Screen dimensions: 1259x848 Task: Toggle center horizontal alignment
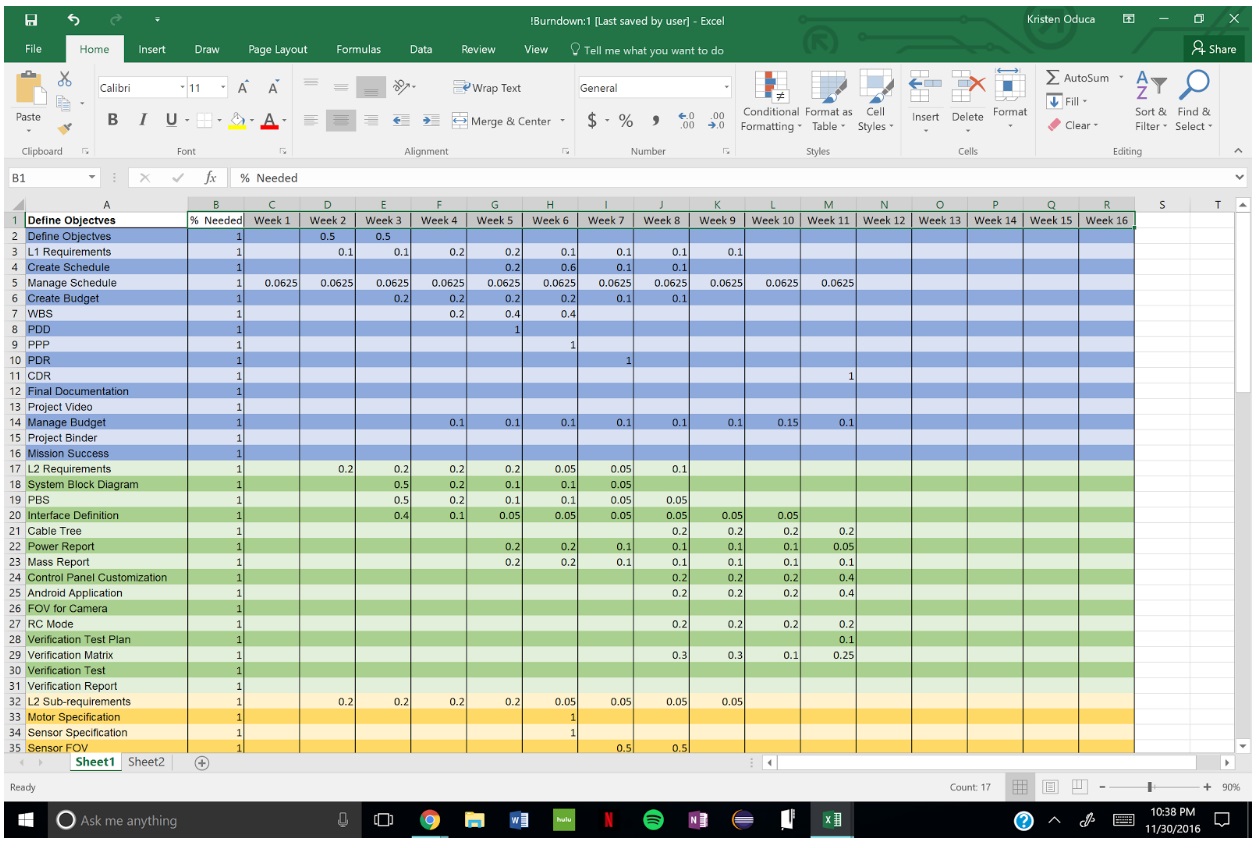340,120
